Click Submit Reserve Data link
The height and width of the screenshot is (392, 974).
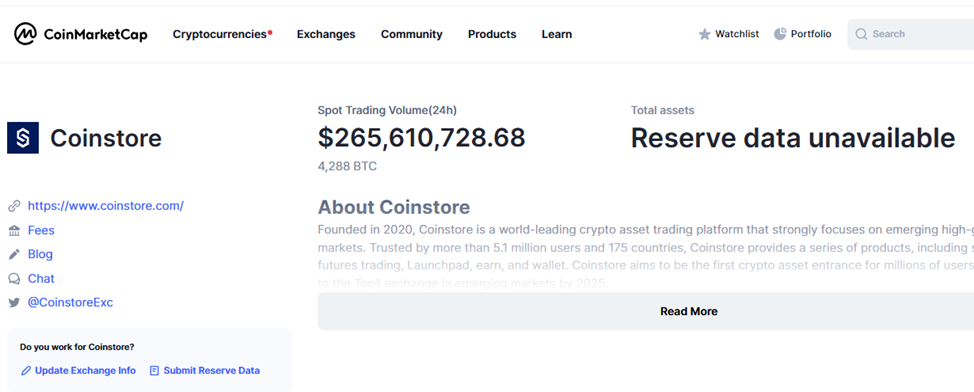(212, 370)
